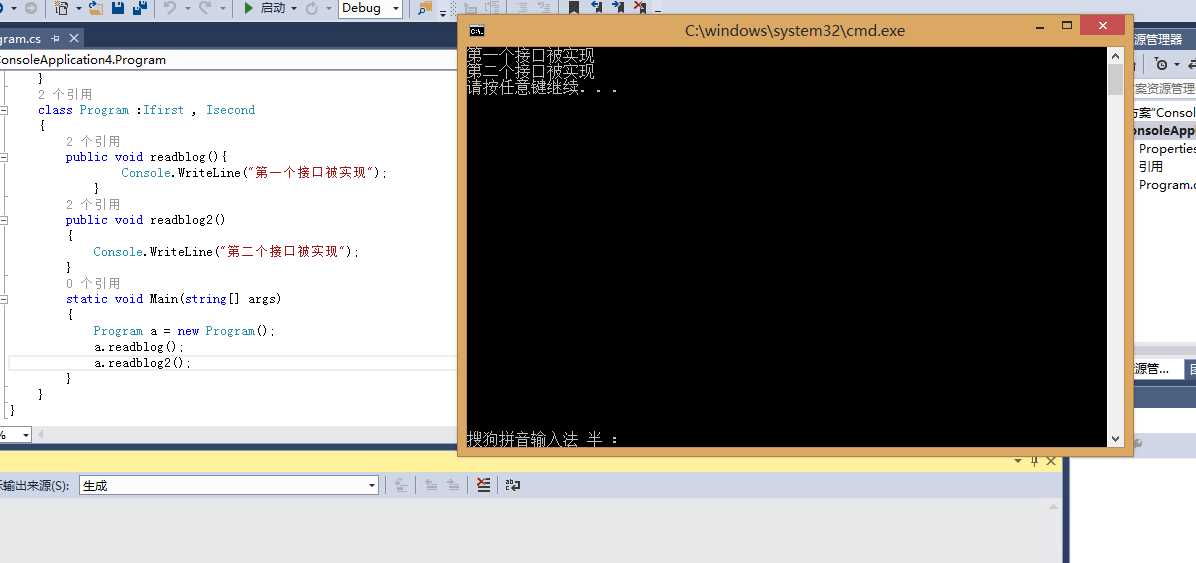Open the New Project dropdown arrow
1196x563 pixels.
pyautogui.click(x=79, y=8)
